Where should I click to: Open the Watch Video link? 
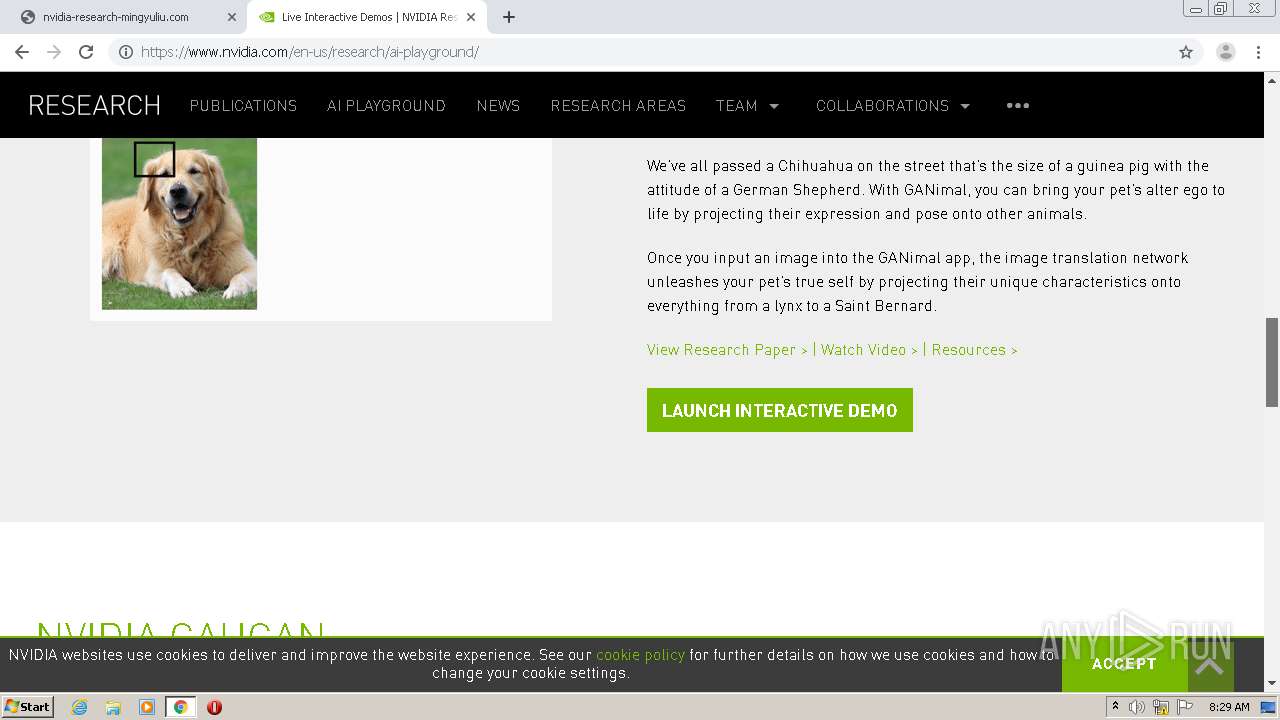tap(869, 350)
